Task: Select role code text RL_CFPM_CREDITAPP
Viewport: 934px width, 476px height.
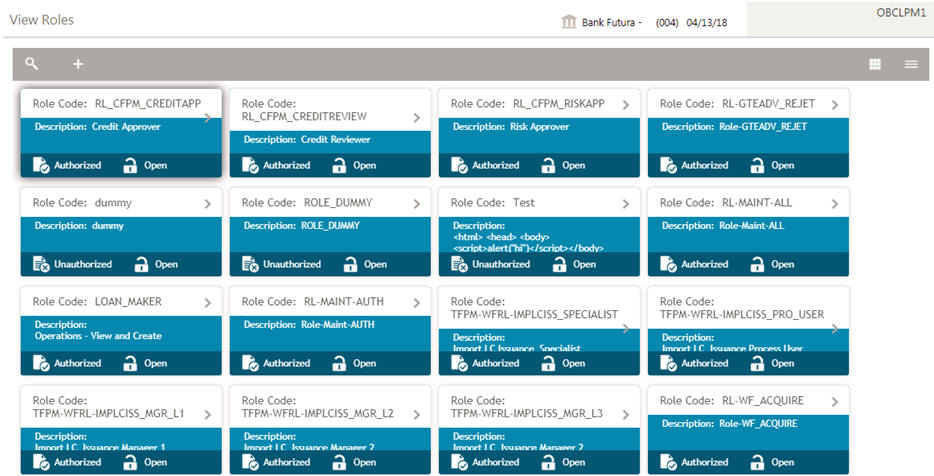Action: coord(148,103)
